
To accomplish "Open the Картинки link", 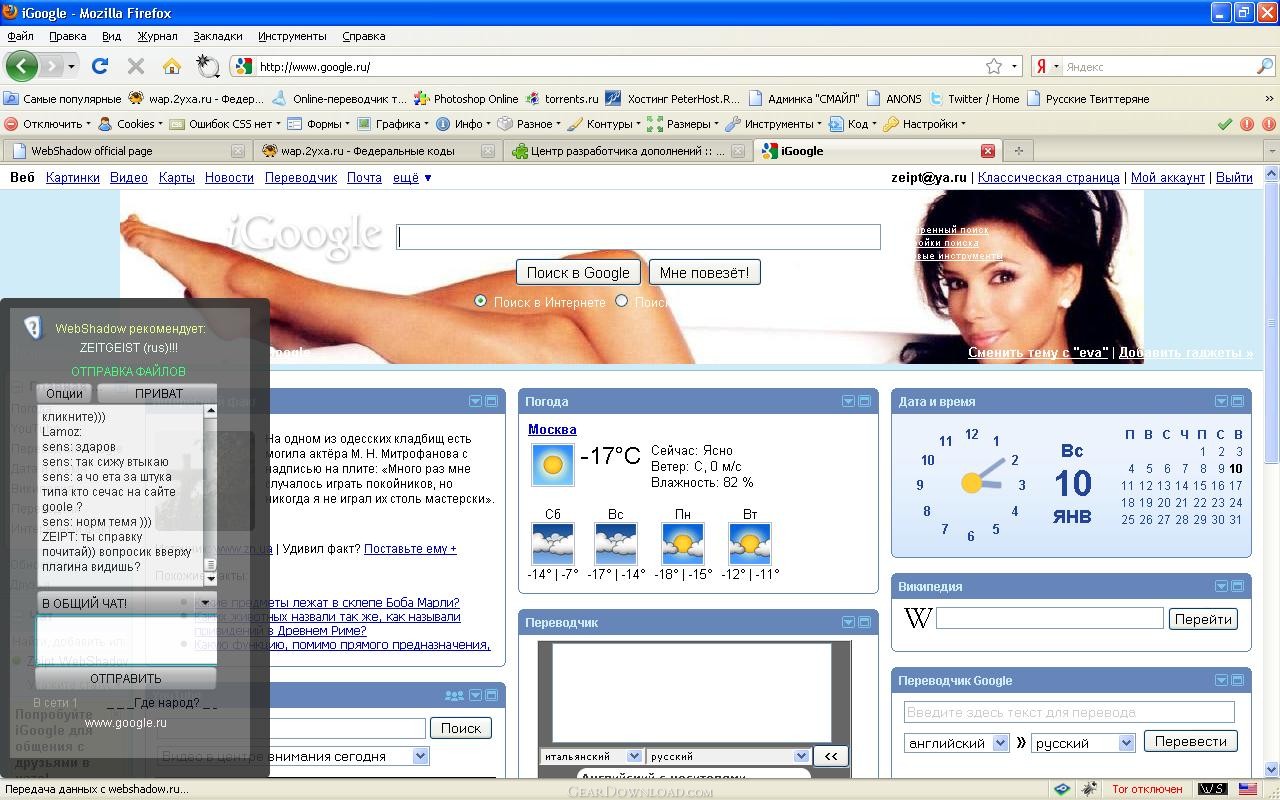I will [73, 177].
